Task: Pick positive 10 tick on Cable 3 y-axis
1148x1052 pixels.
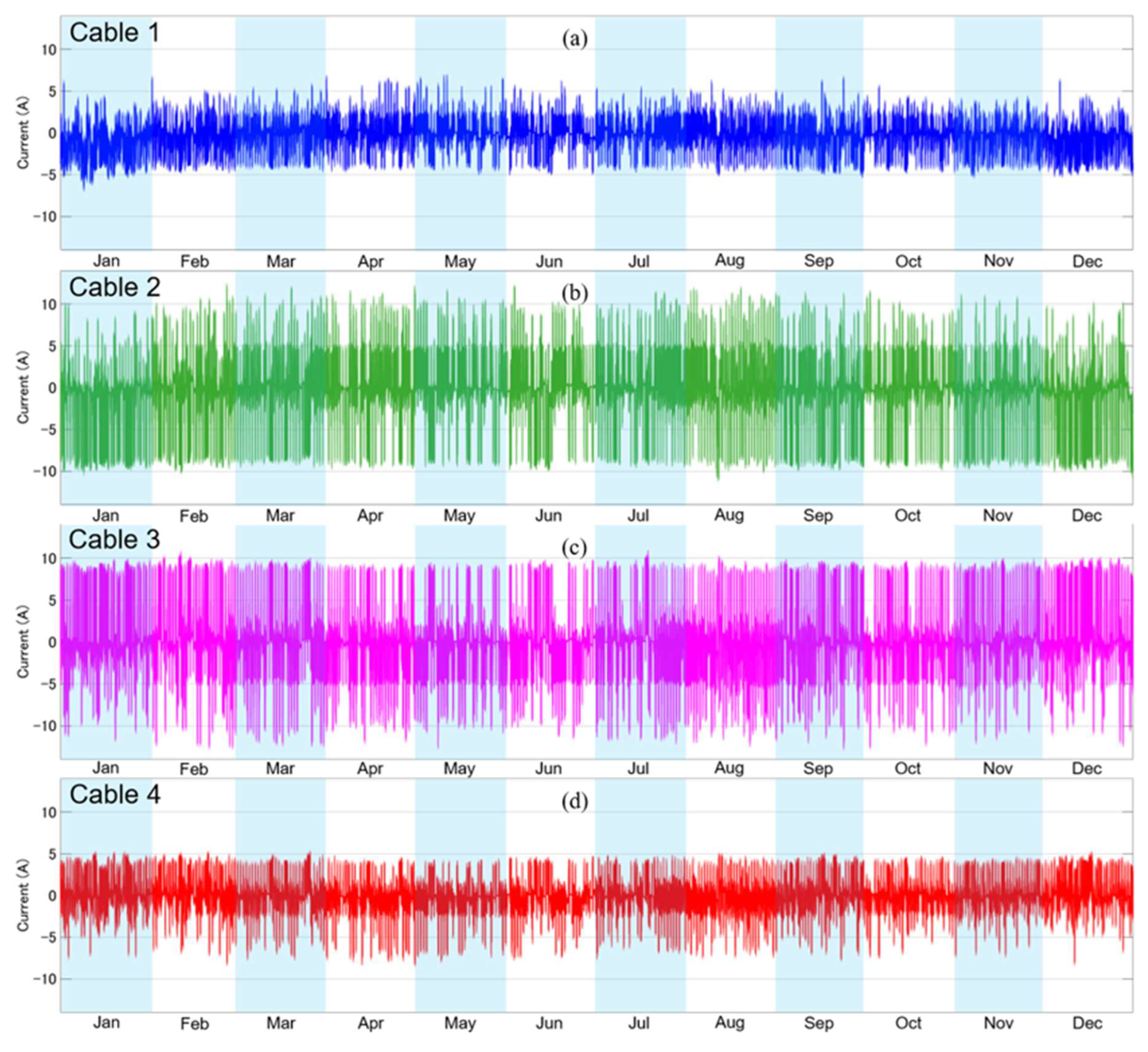Action: click(x=49, y=559)
